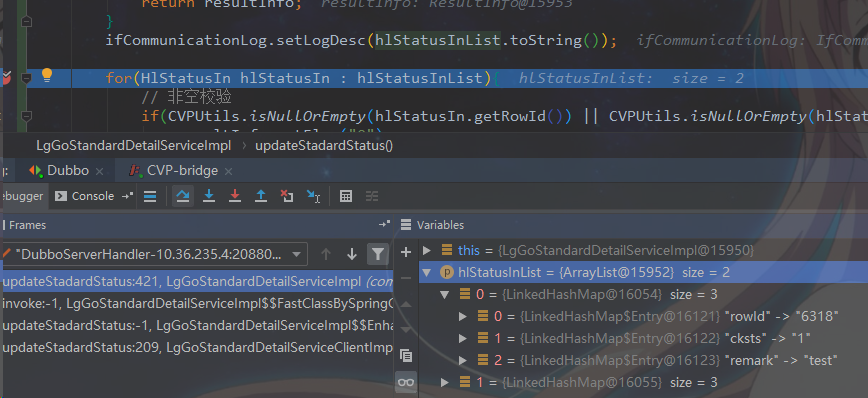The width and height of the screenshot is (868, 398).
Task: Toggle show watches glasses icon
Action: point(406,382)
